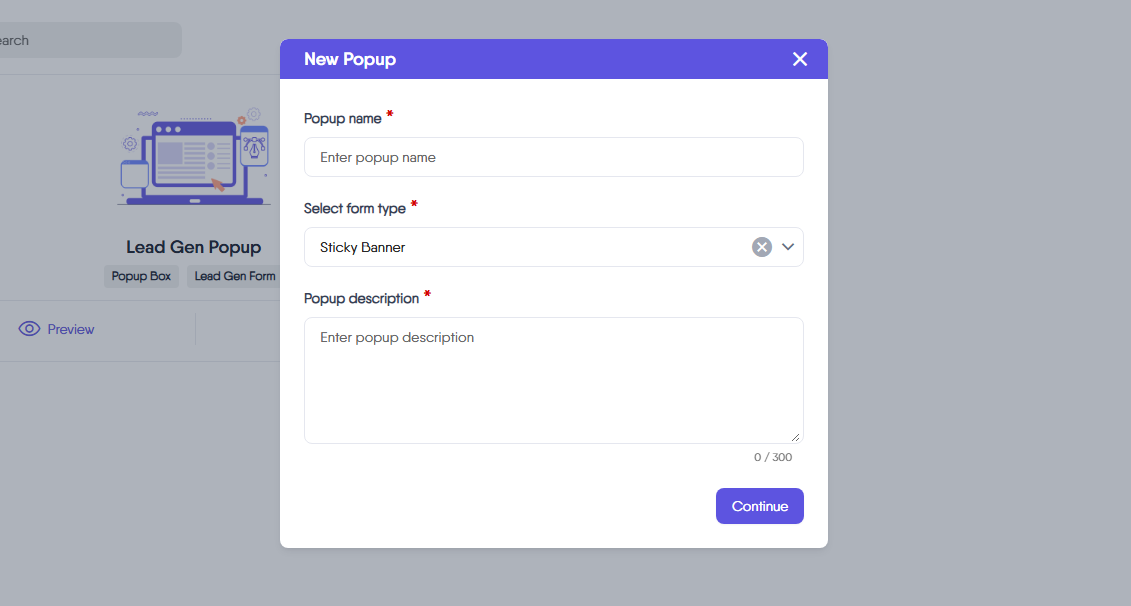Click the Lead Gen Popup title

(193, 247)
